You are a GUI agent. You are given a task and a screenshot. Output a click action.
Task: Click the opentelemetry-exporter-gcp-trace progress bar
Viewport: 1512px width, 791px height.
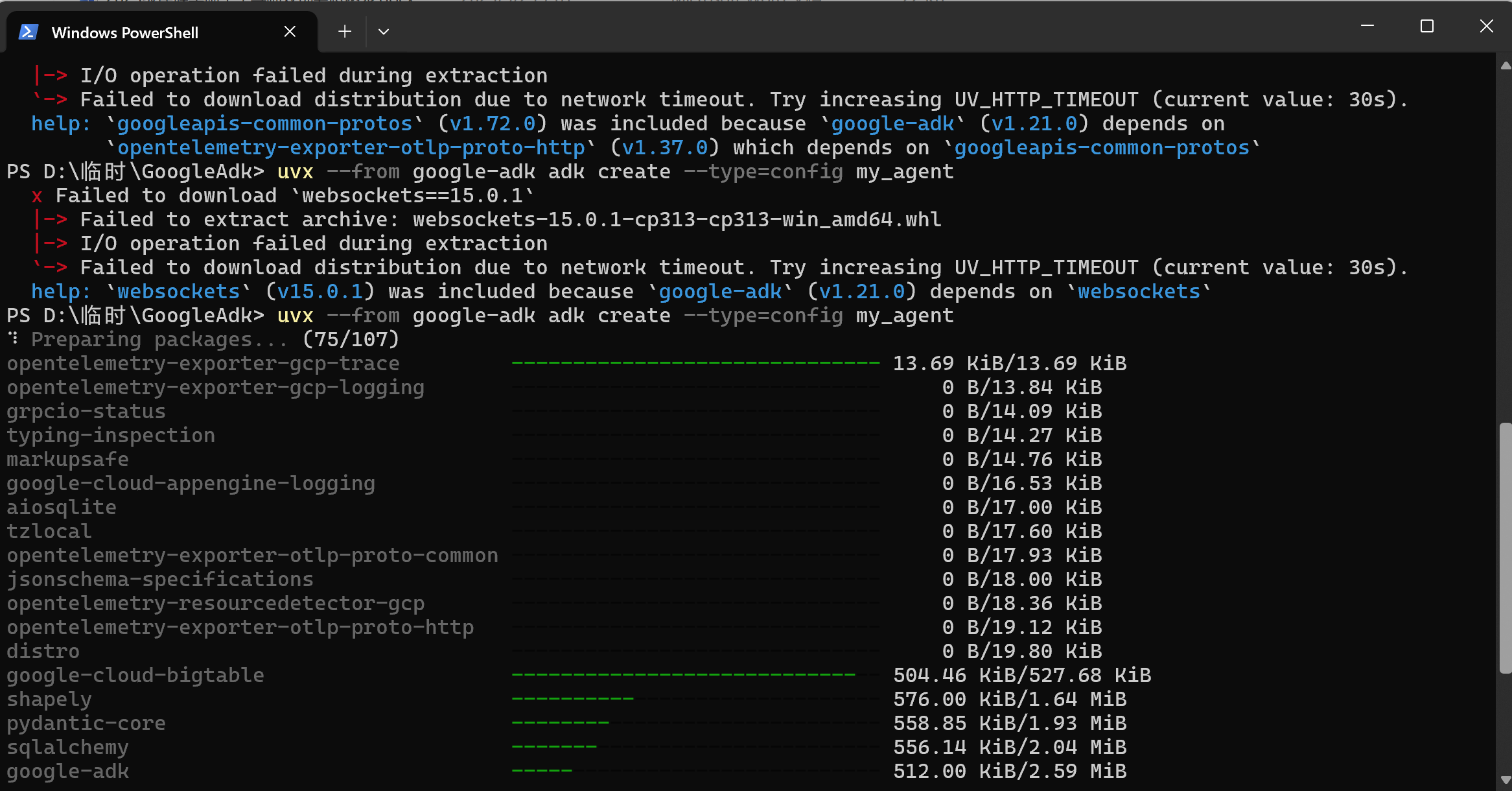tap(695, 364)
